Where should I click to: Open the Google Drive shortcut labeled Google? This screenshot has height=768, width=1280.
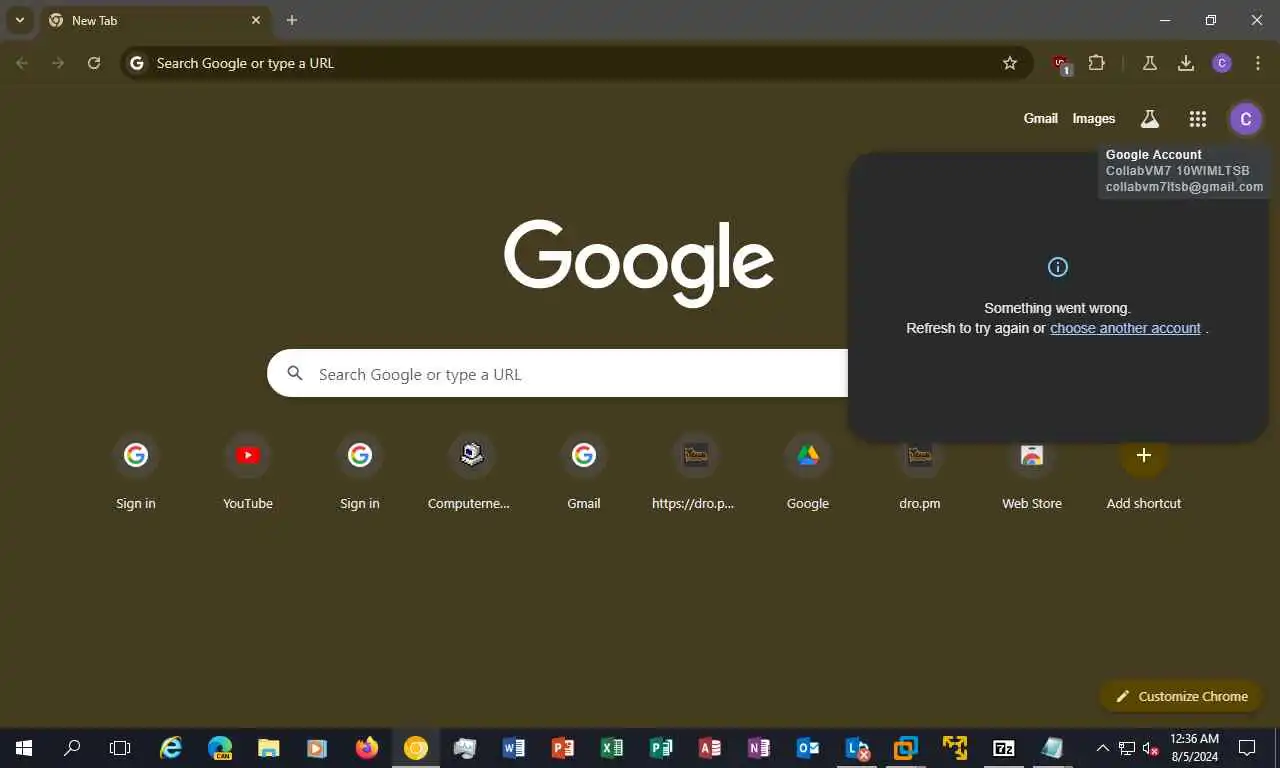pos(808,471)
